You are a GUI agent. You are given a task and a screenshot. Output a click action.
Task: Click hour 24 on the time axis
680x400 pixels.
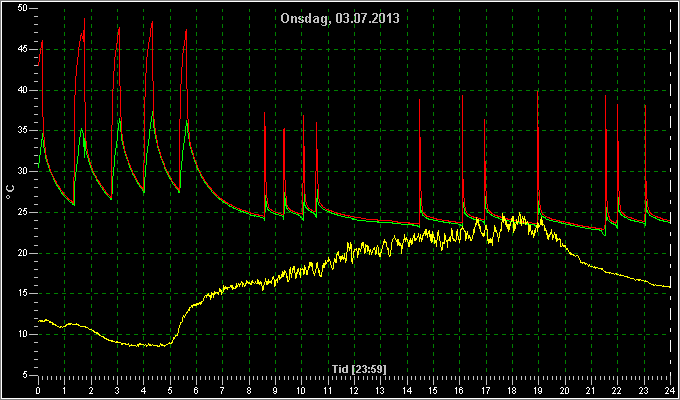(x=669, y=390)
